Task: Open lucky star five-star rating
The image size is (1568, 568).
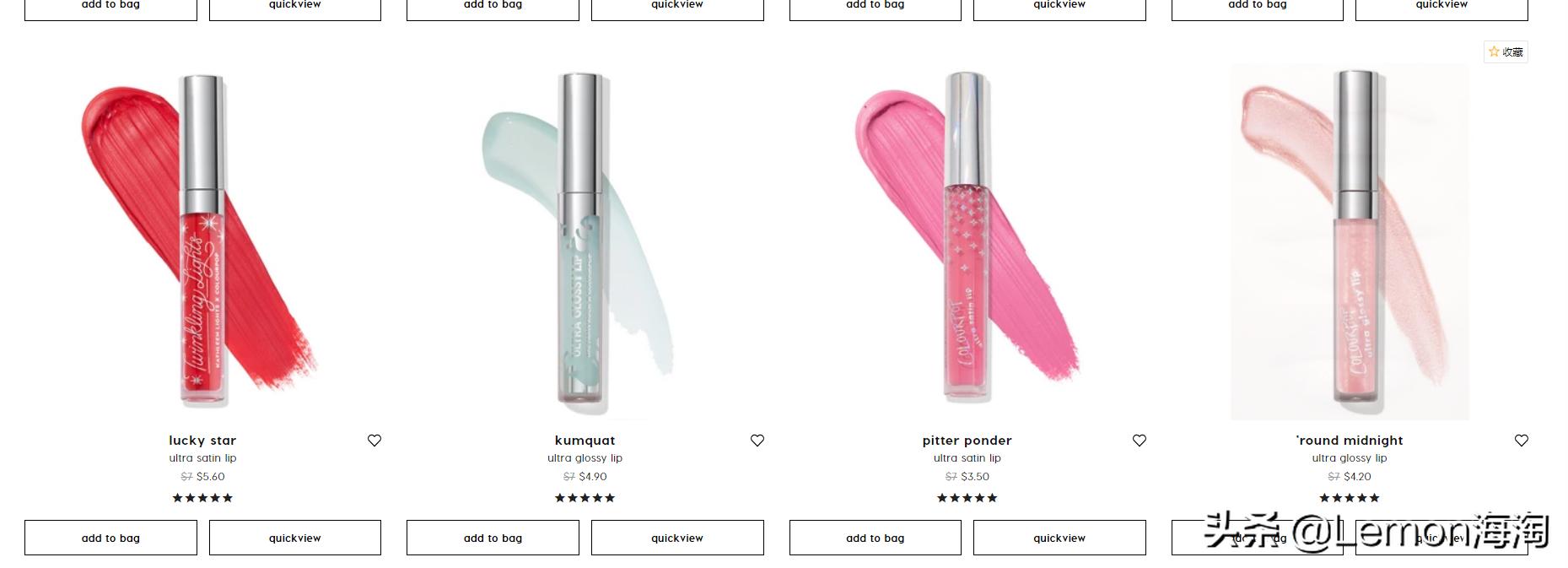Action: tap(202, 498)
